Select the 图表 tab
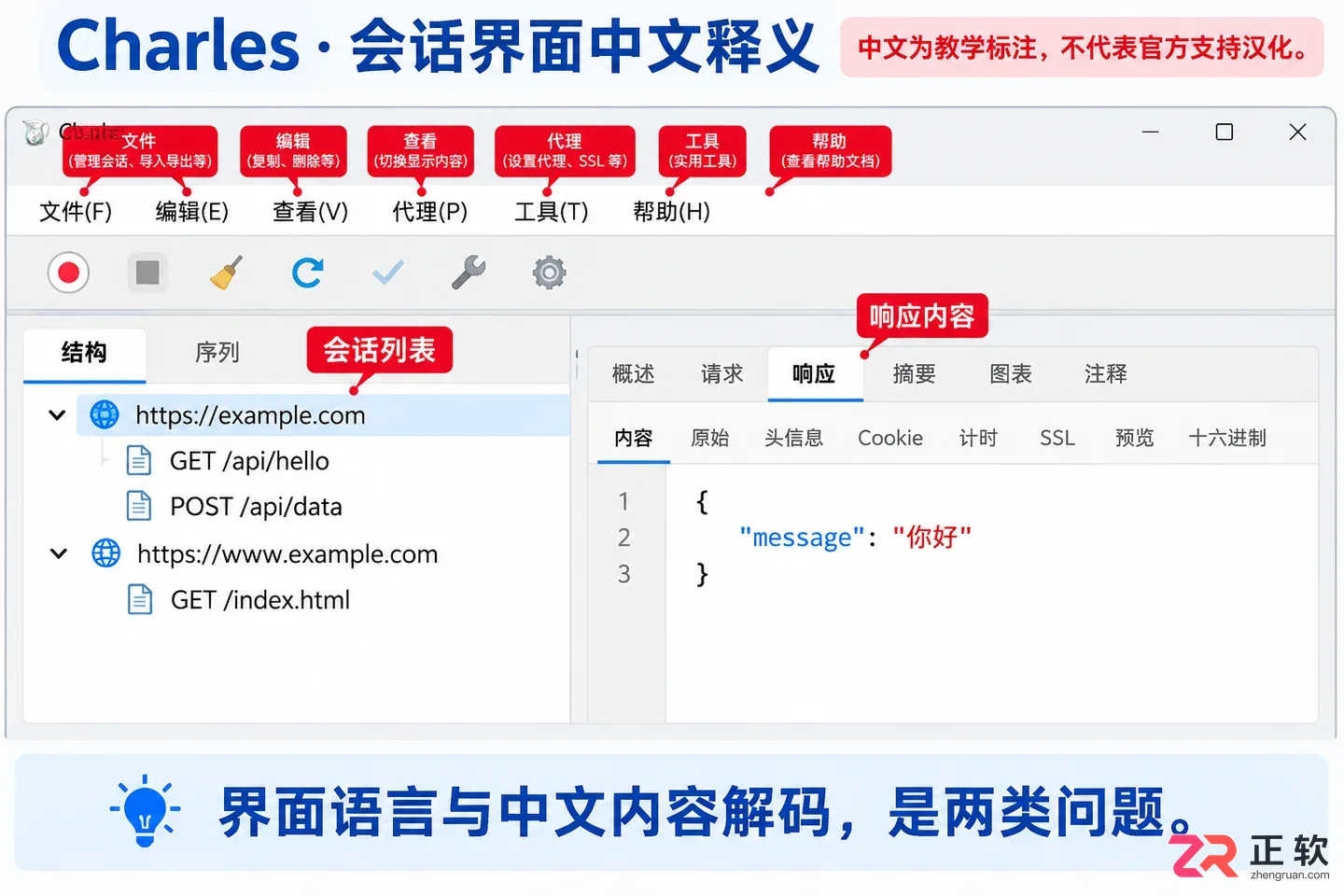This screenshot has width=1344, height=896. [1011, 374]
